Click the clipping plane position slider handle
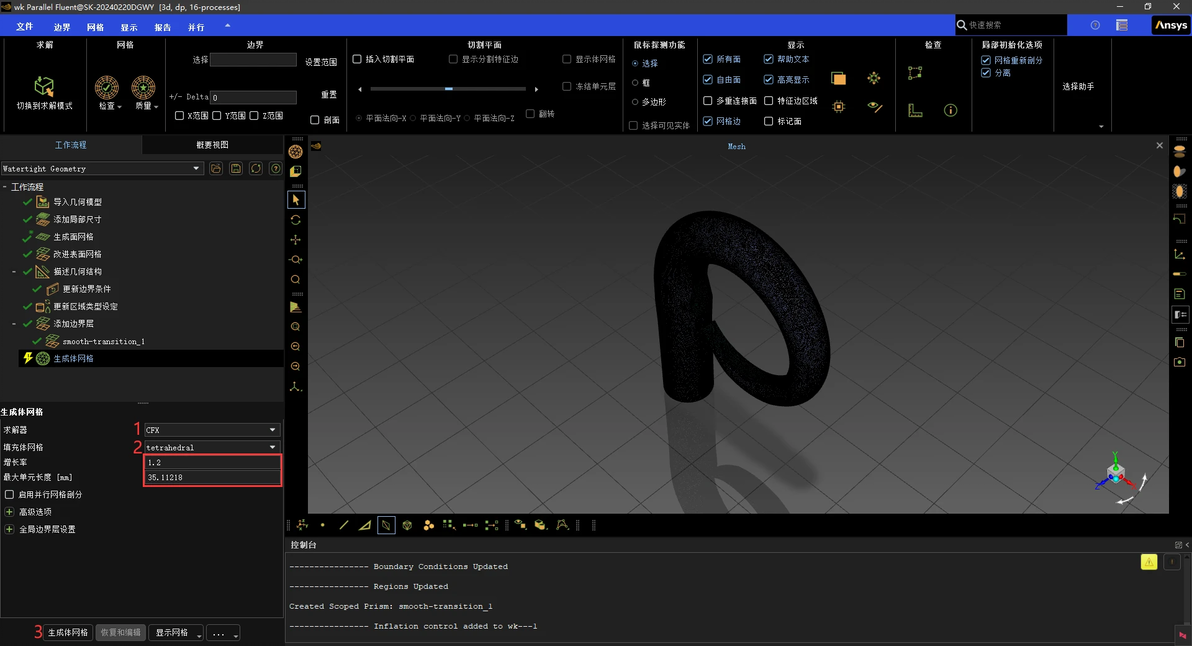 coord(449,89)
